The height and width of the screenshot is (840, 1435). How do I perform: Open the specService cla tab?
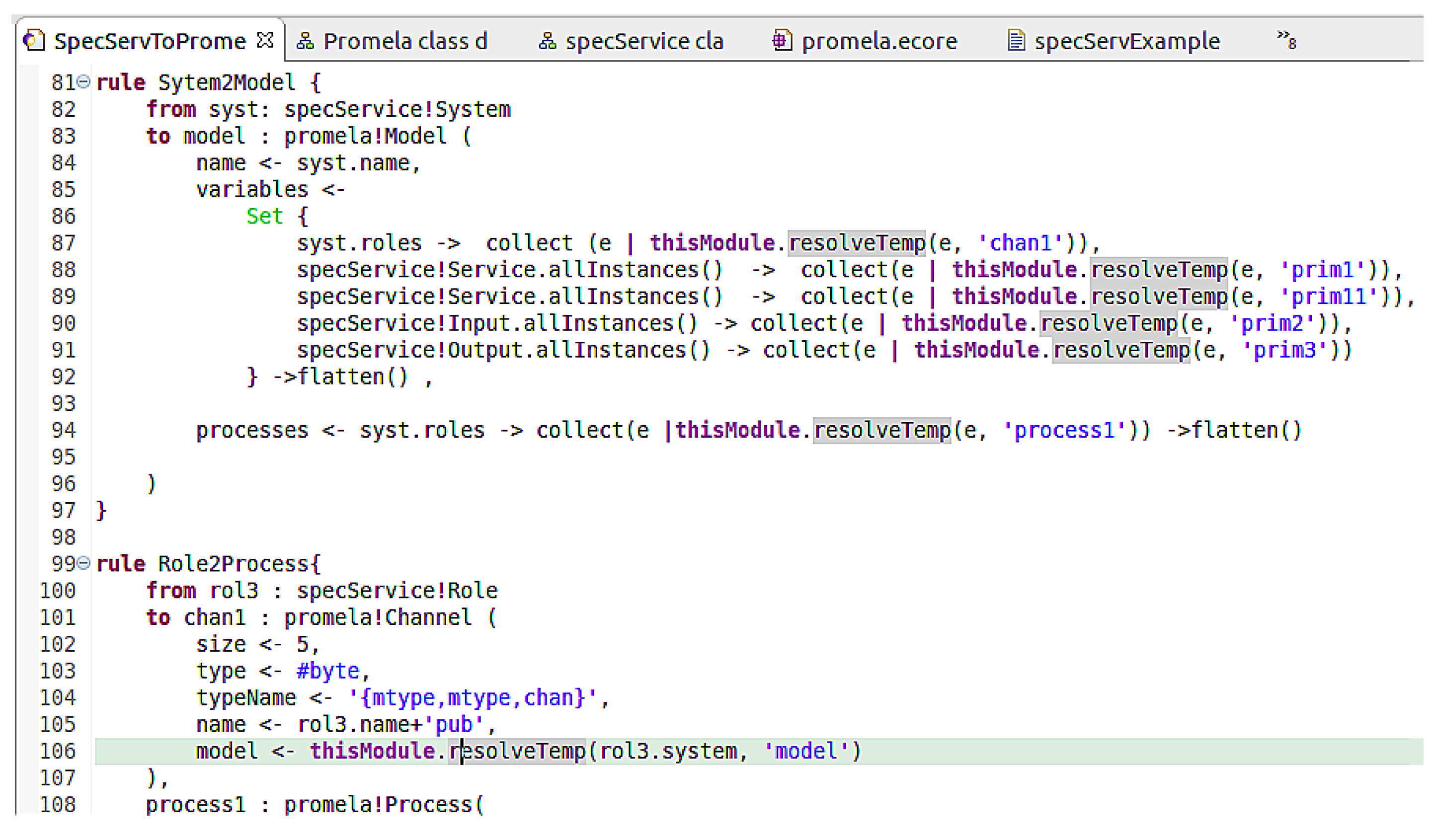point(644,42)
